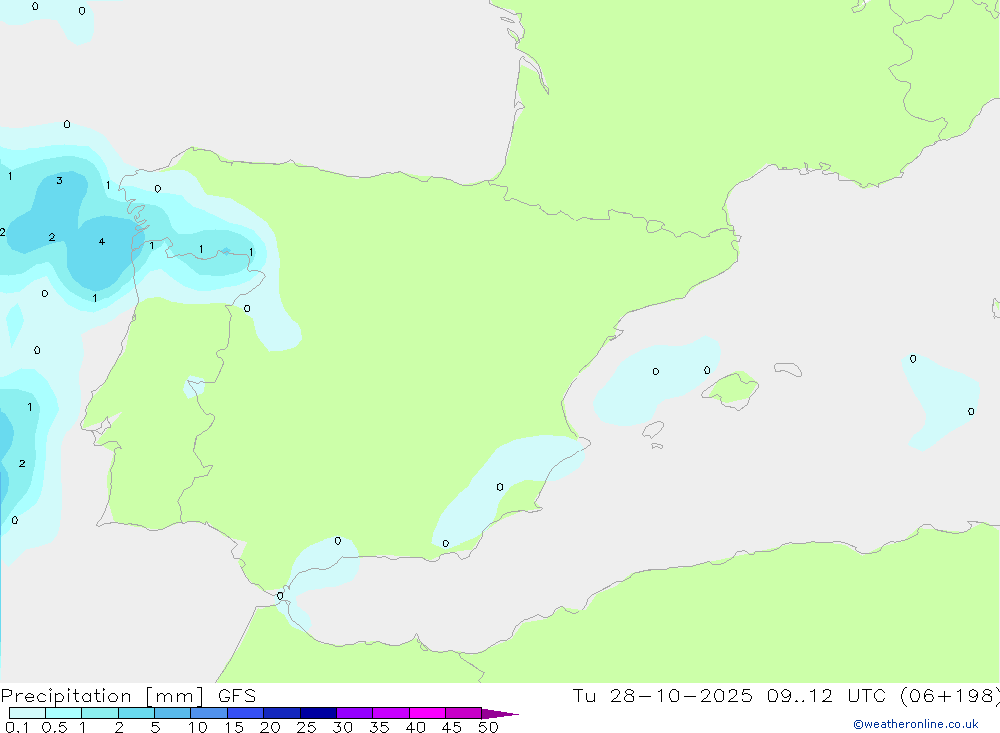This screenshot has height=733, width=1000.
Task: Click the "10" legend scale label
Action: tap(198, 727)
